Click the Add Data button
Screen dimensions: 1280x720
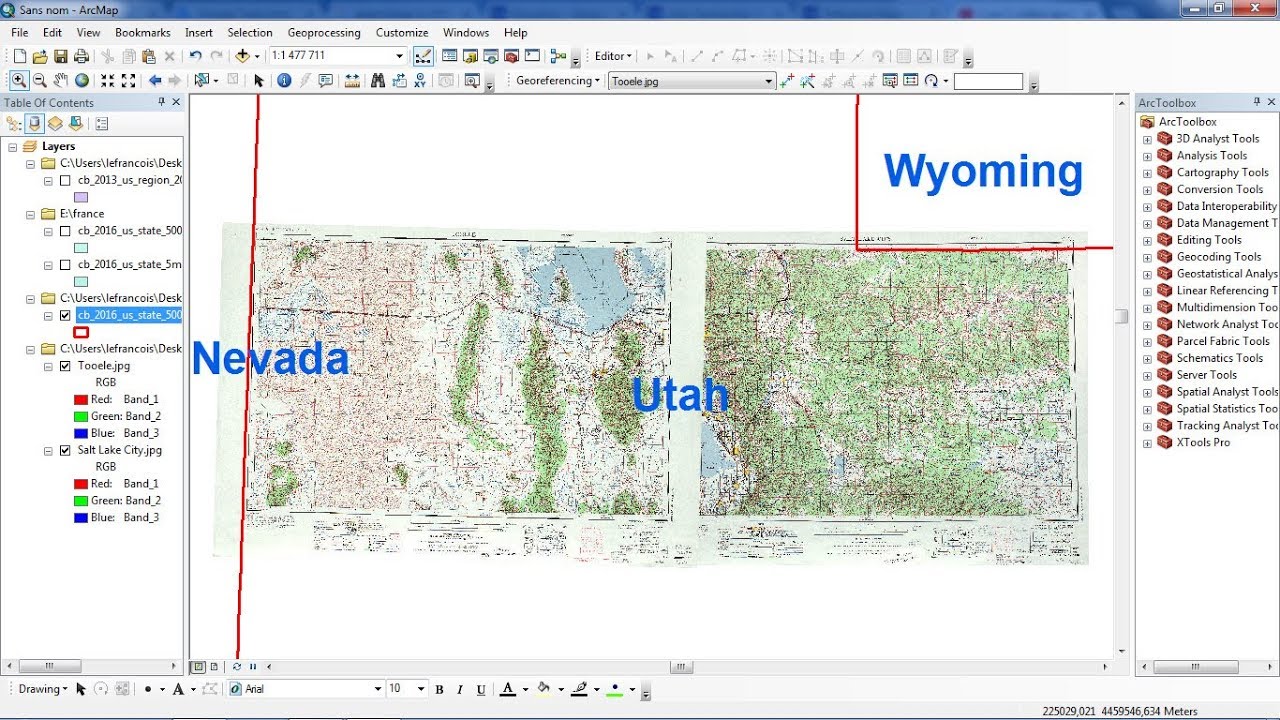242,56
